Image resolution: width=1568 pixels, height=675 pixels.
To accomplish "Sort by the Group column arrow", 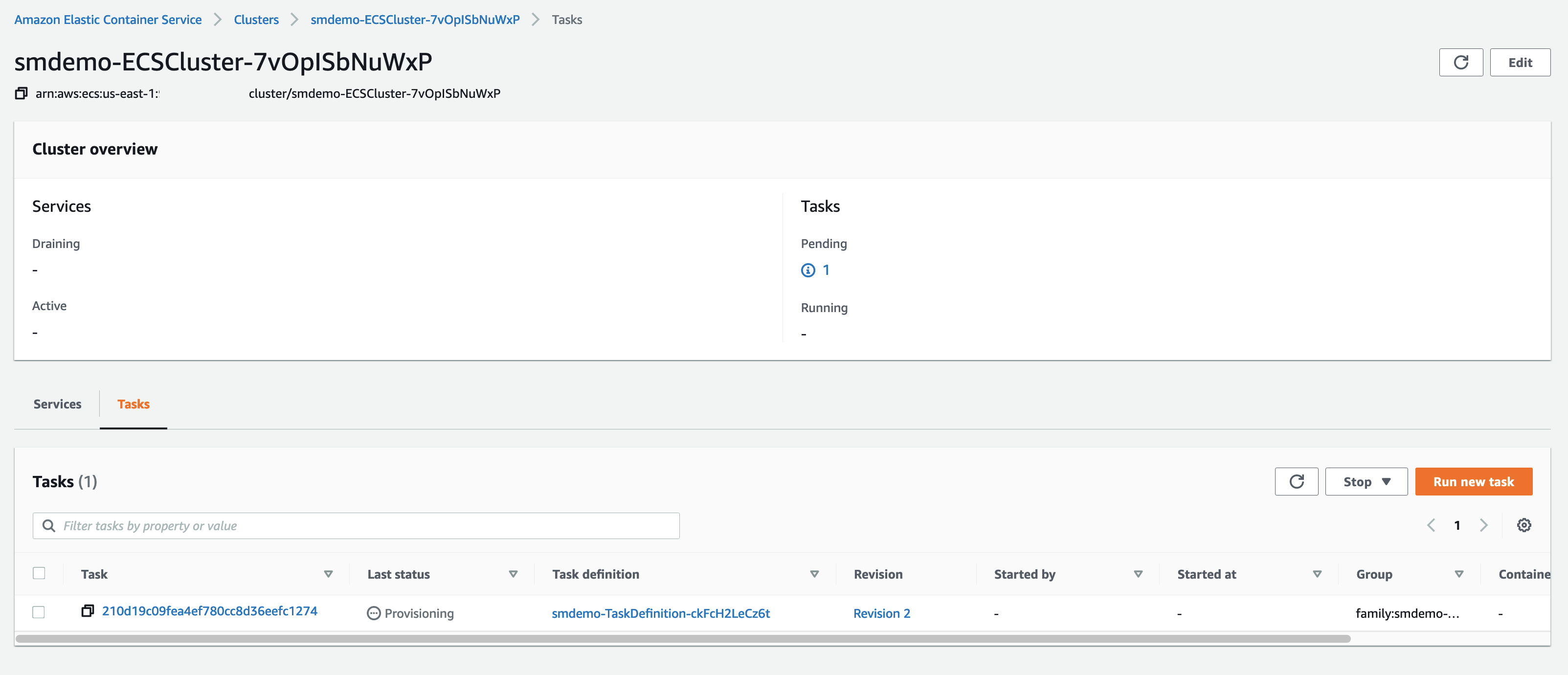I will [x=1459, y=574].
